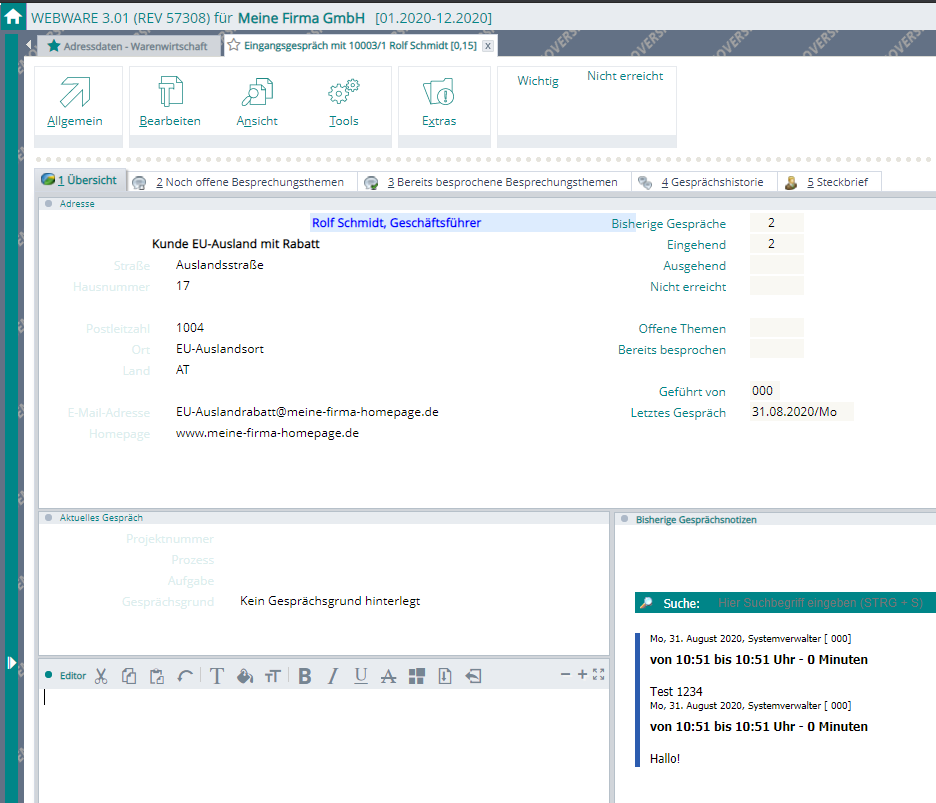
Task: Click the font size icon in editor
Action: click(x=273, y=676)
